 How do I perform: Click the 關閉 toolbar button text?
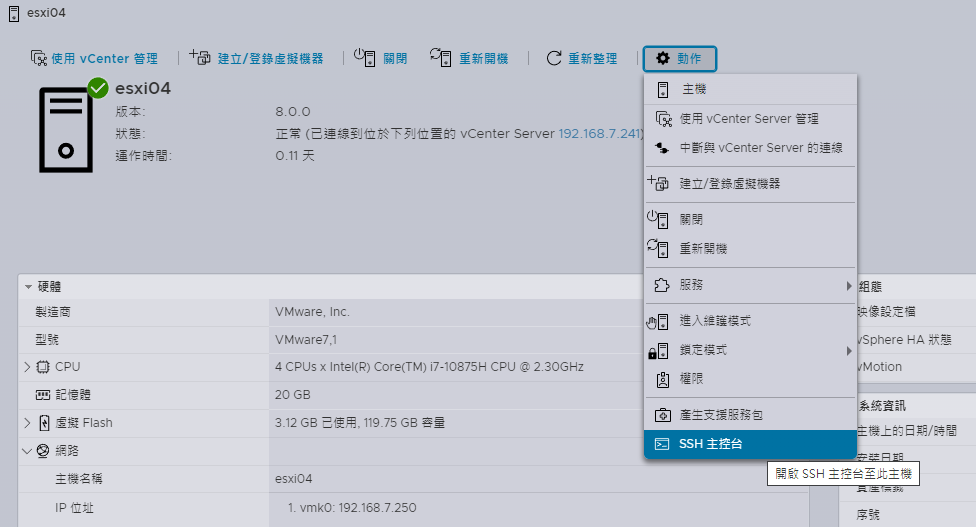[x=395, y=58]
